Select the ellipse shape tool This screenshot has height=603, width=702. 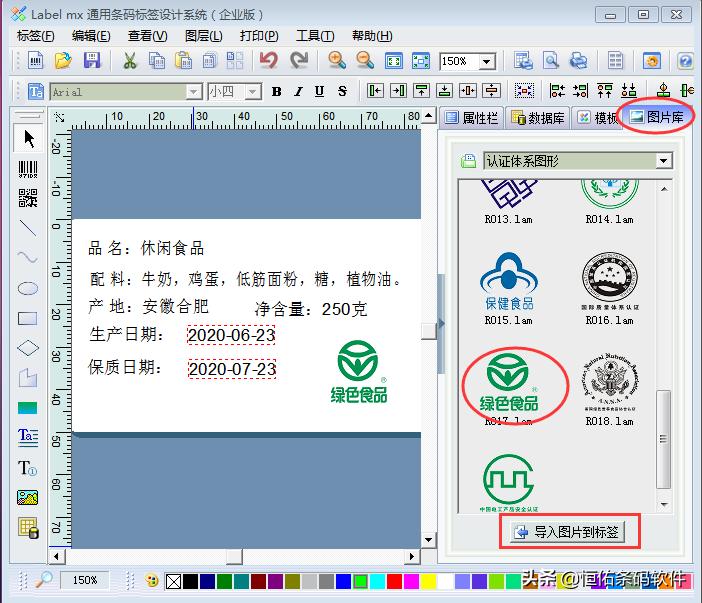28,288
